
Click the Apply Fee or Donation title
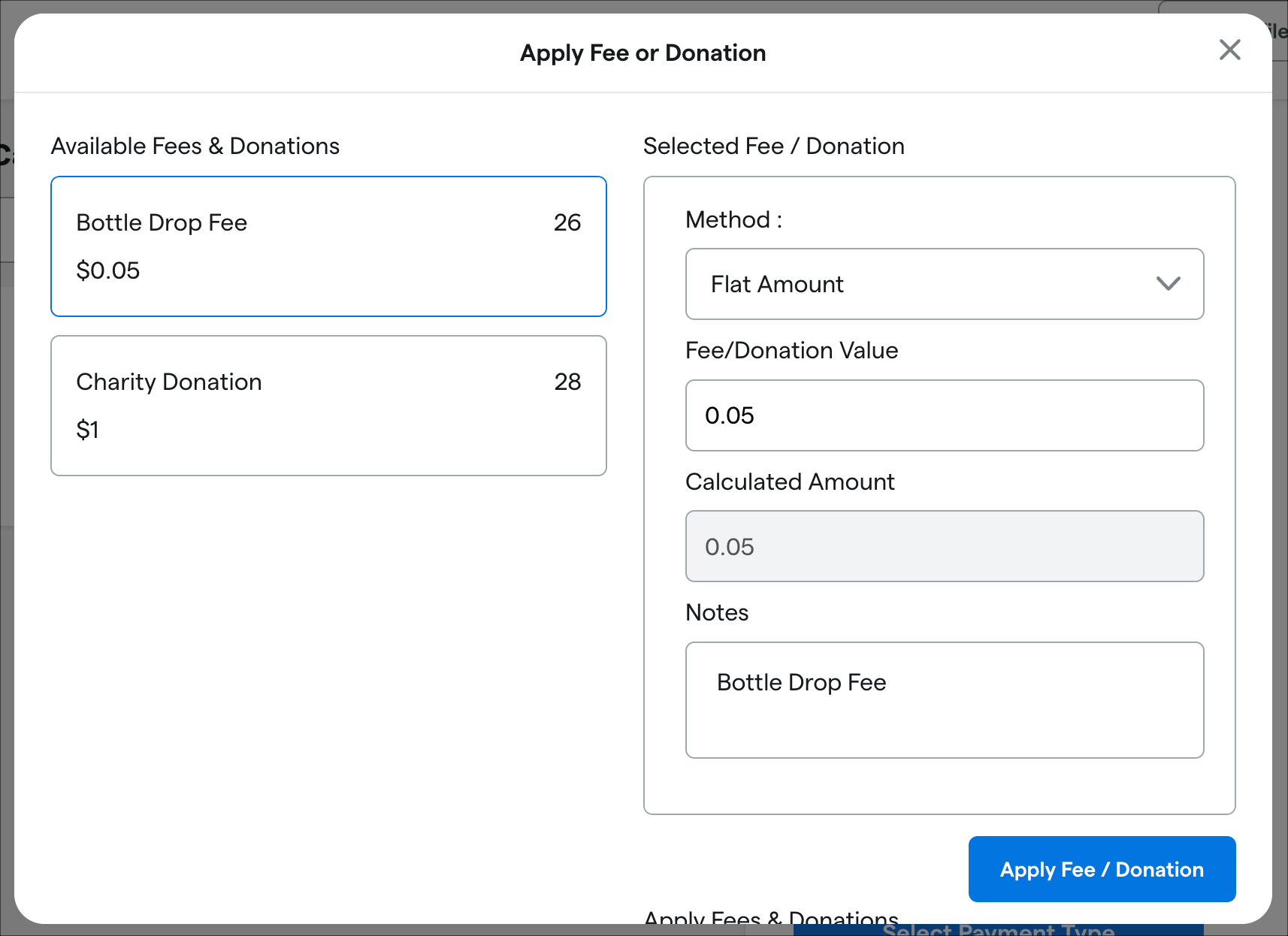(643, 53)
